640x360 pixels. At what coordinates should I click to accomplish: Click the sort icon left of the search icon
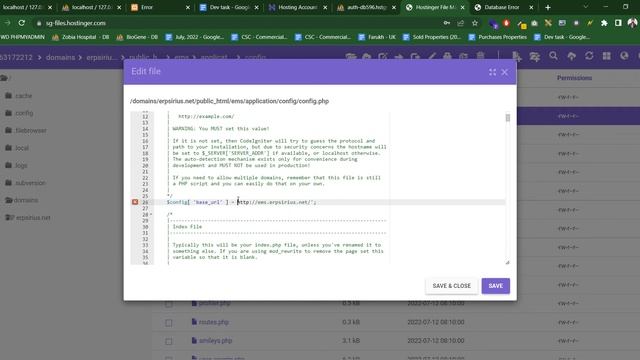(534, 56)
